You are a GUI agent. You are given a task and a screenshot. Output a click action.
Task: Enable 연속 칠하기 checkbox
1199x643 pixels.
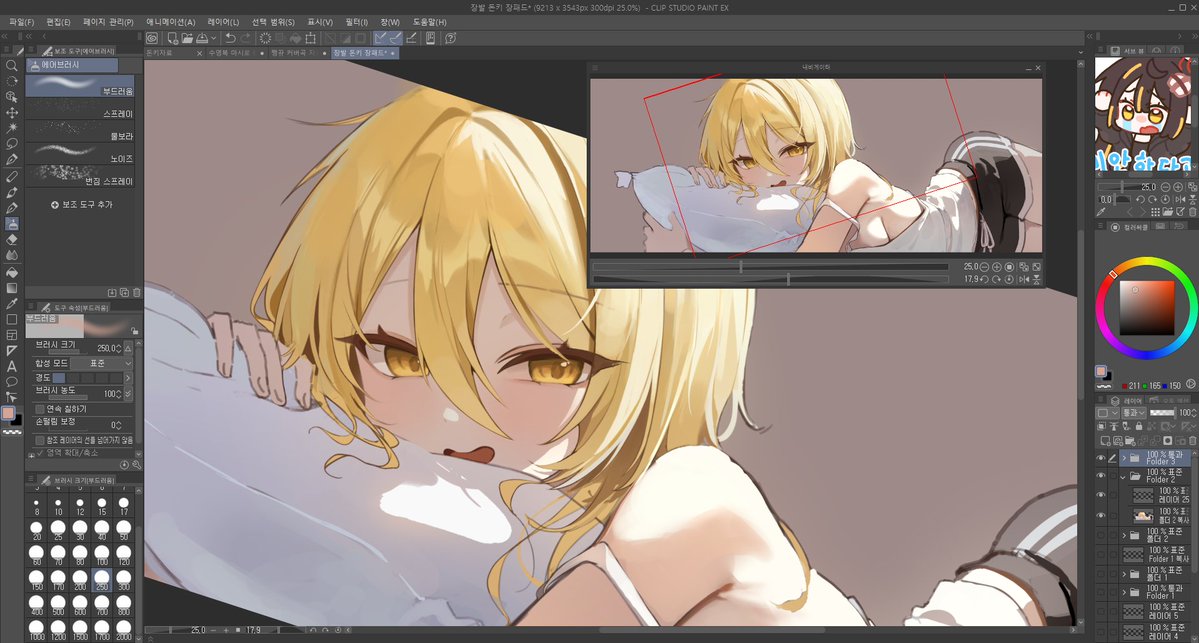[x=40, y=409]
